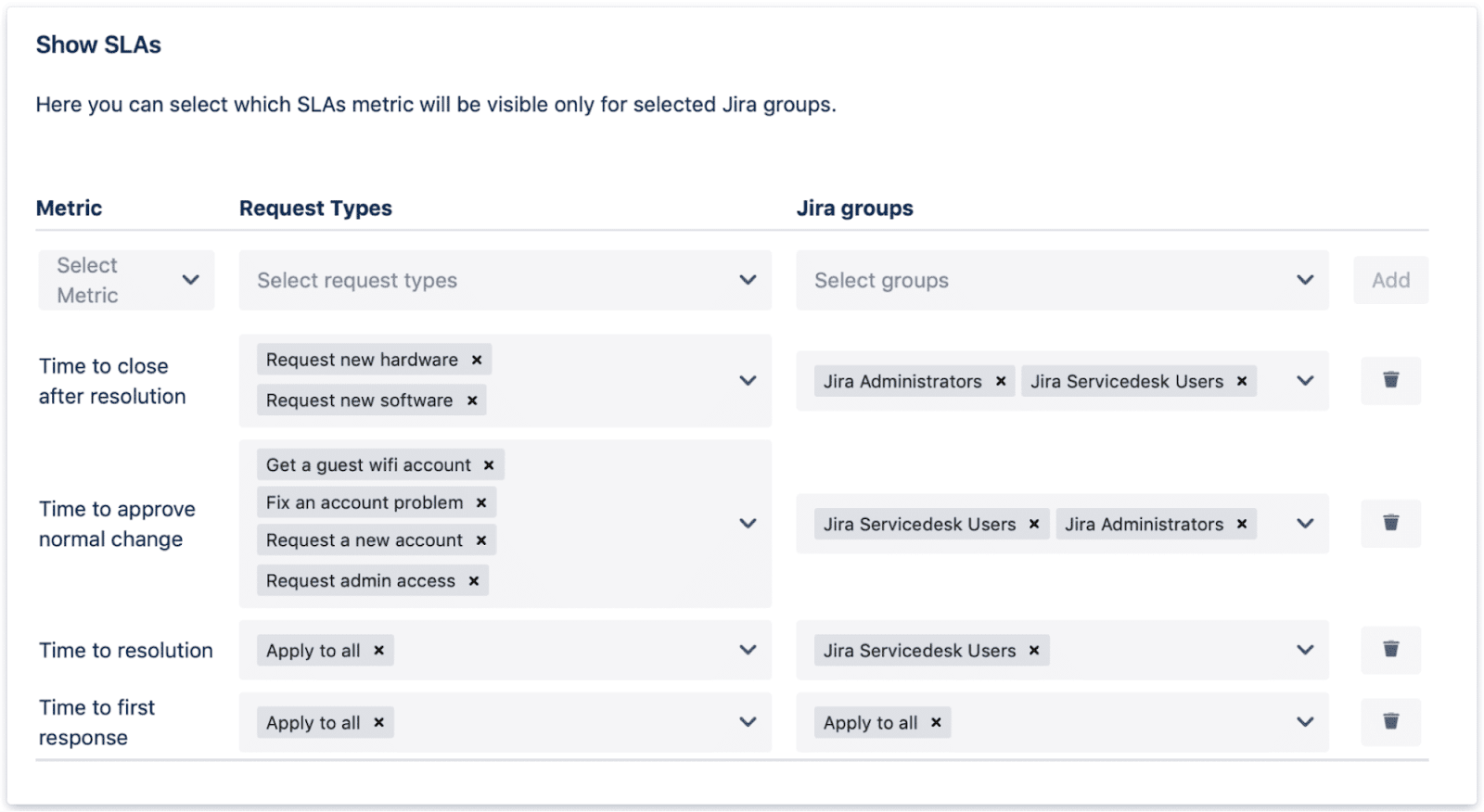Click the Jira groups column header

coord(854,209)
